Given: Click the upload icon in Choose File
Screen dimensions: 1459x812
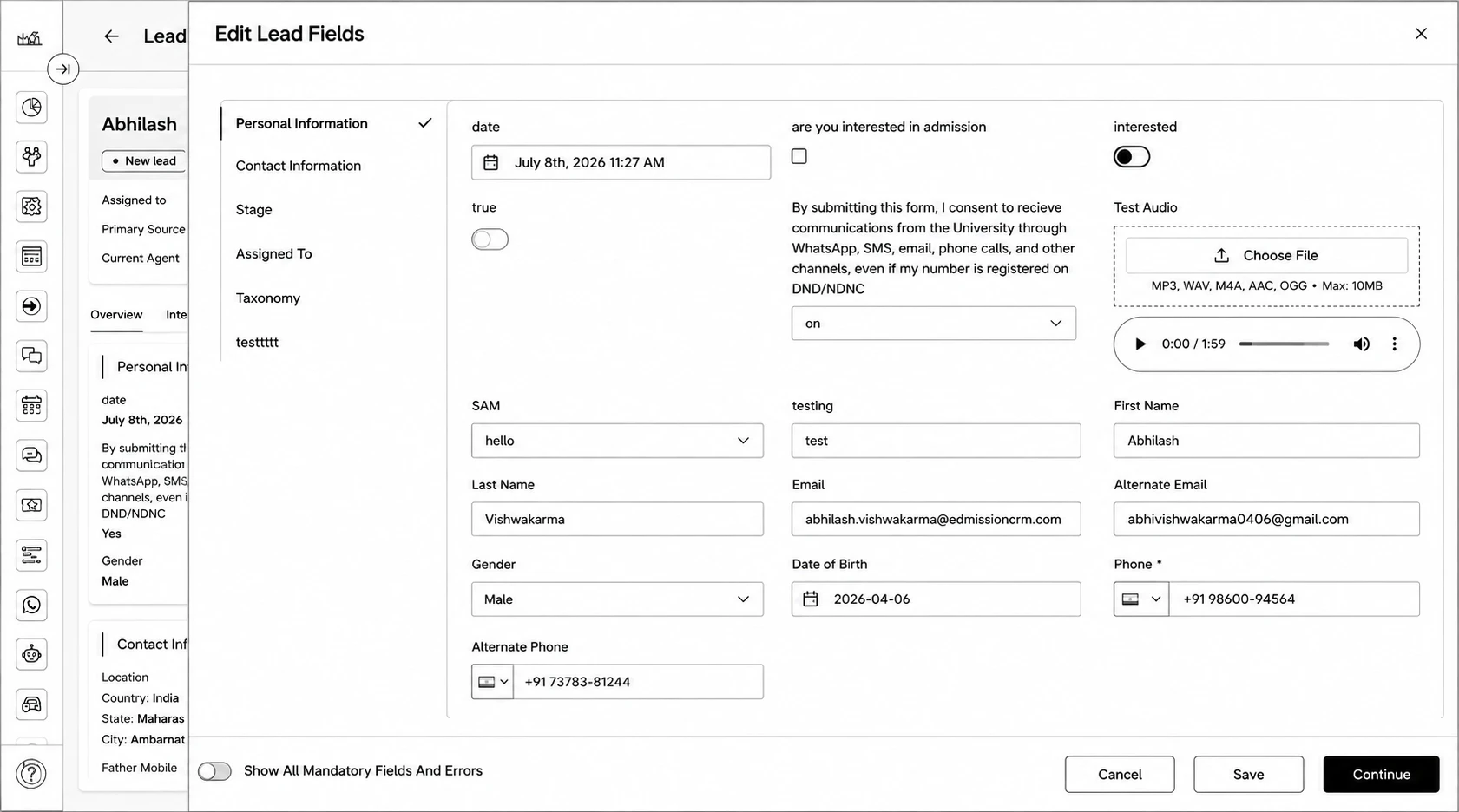Looking at the screenshot, I should [x=1222, y=256].
